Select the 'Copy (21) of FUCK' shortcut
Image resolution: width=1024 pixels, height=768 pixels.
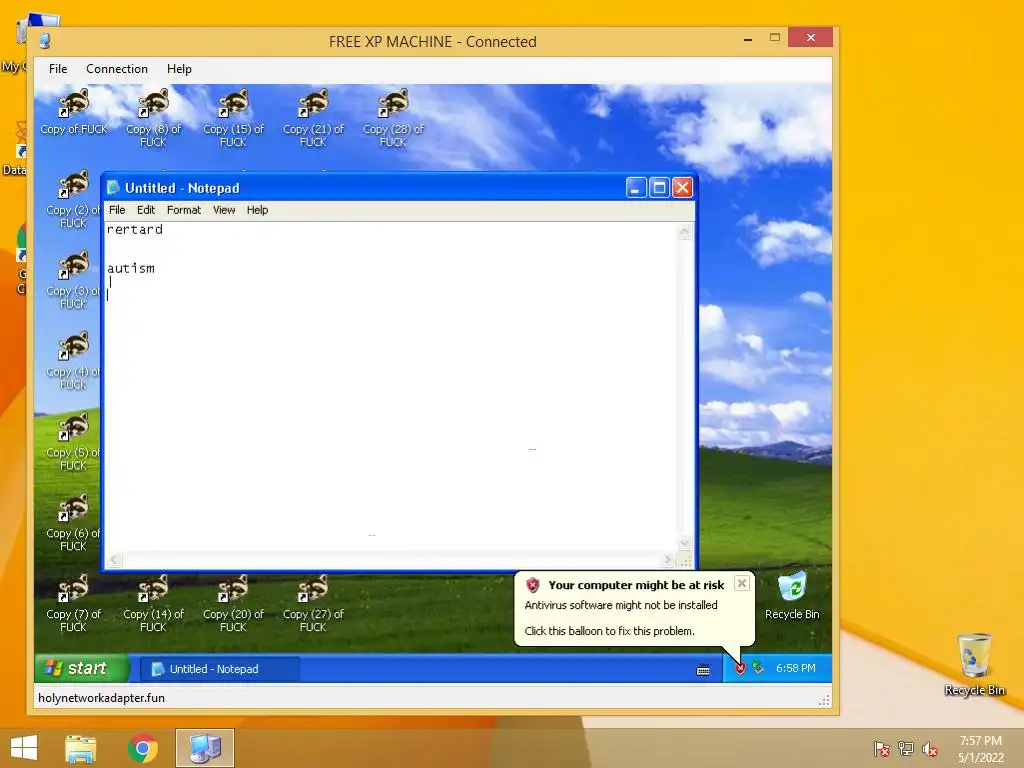[313, 118]
